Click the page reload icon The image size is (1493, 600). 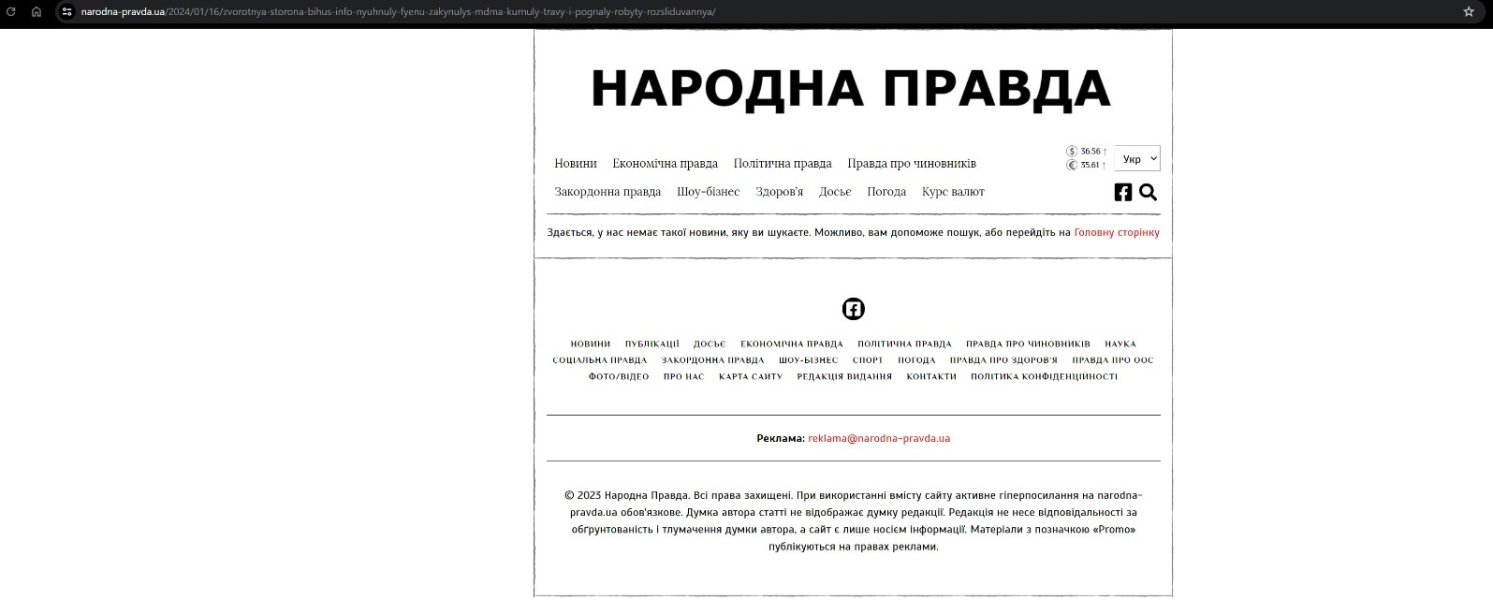click(11, 11)
